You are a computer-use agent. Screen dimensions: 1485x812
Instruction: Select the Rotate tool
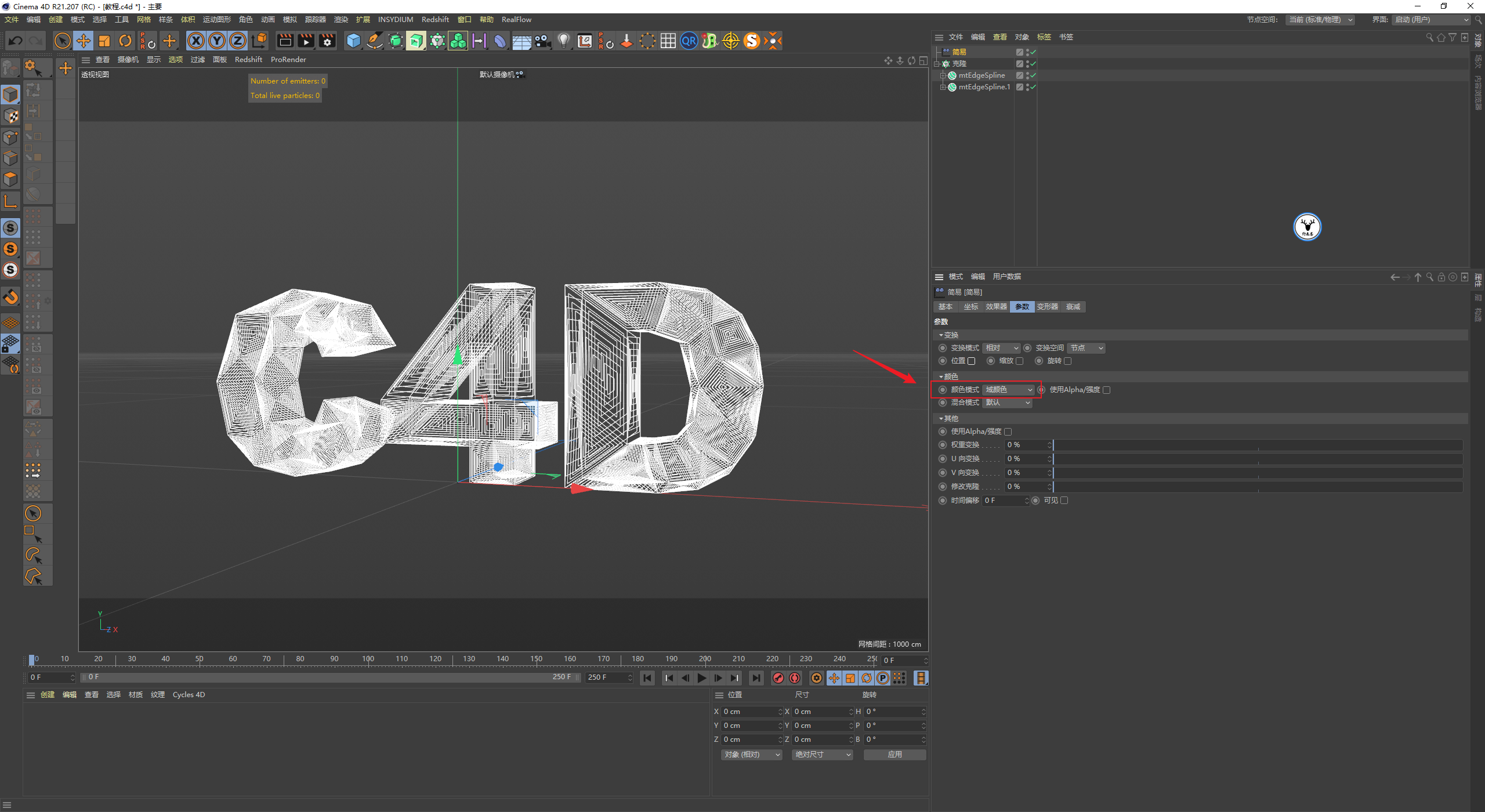pyautogui.click(x=125, y=41)
